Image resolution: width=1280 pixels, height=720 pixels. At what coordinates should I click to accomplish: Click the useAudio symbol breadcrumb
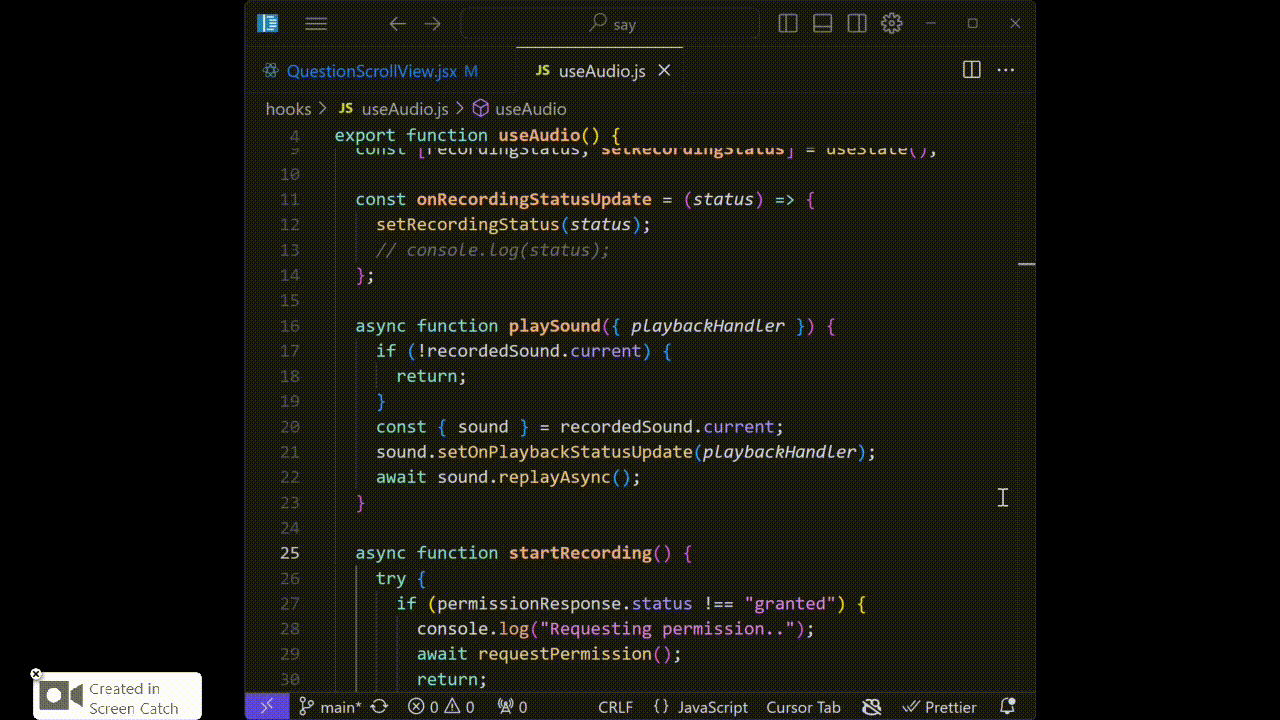[x=531, y=109]
